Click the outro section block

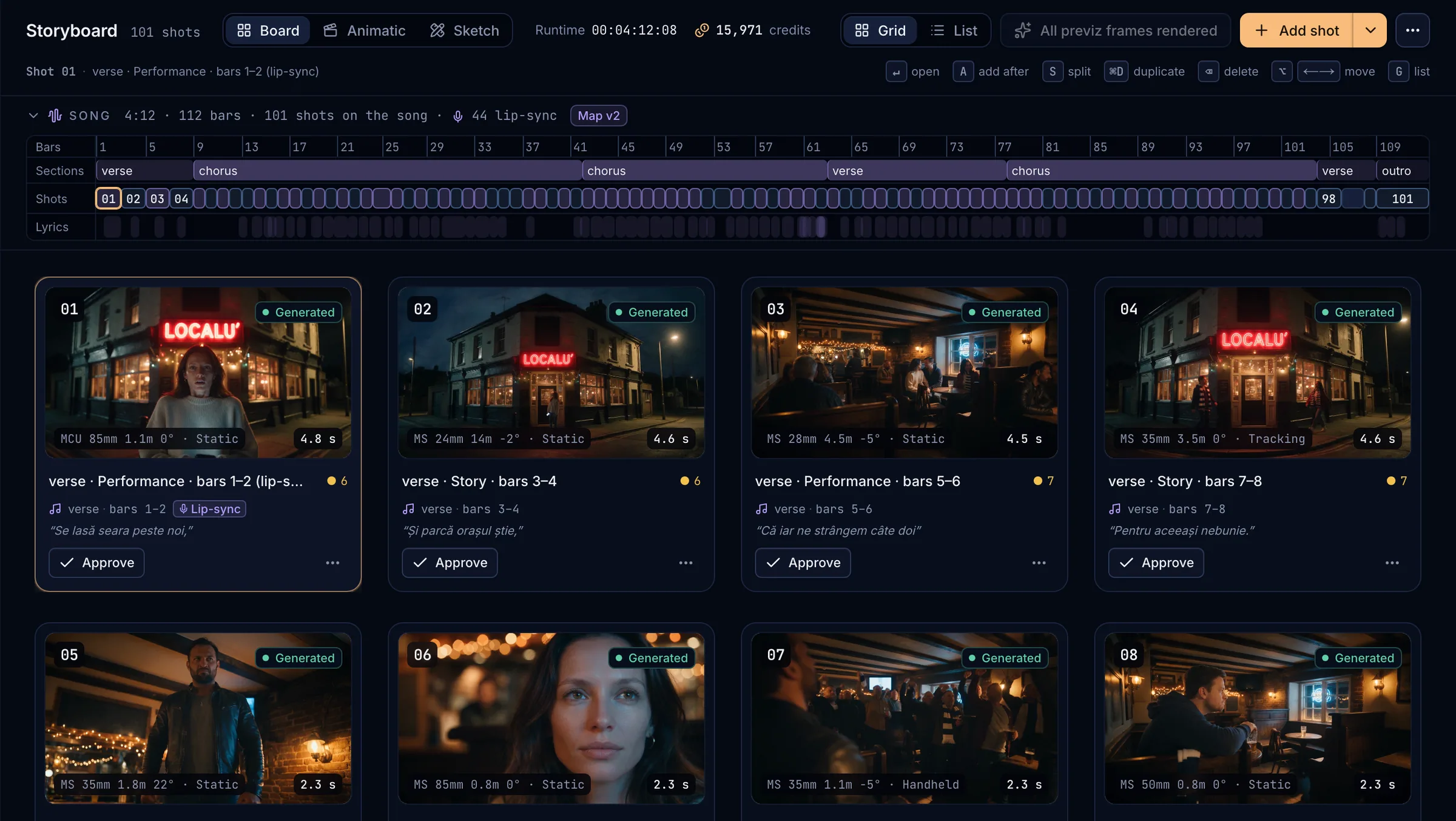pos(1402,171)
